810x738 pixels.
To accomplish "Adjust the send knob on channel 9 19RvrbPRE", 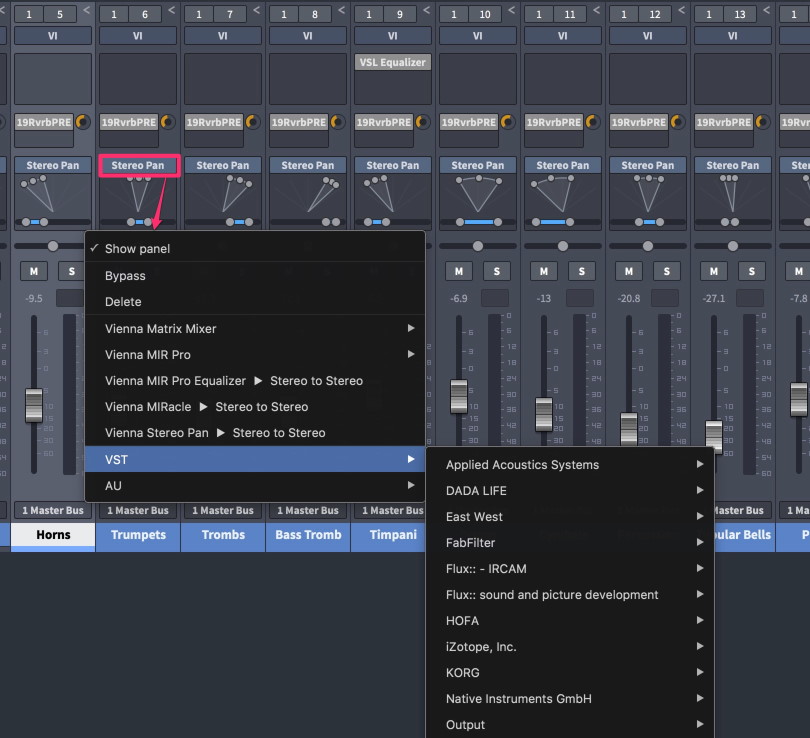I will pos(423,122).
